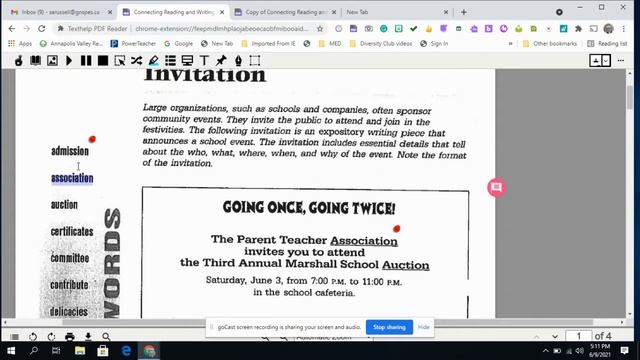Image resolution: width=640 pixels, height=360 pixels.
Task: Stop the text reading
Action: pos(103,61)
